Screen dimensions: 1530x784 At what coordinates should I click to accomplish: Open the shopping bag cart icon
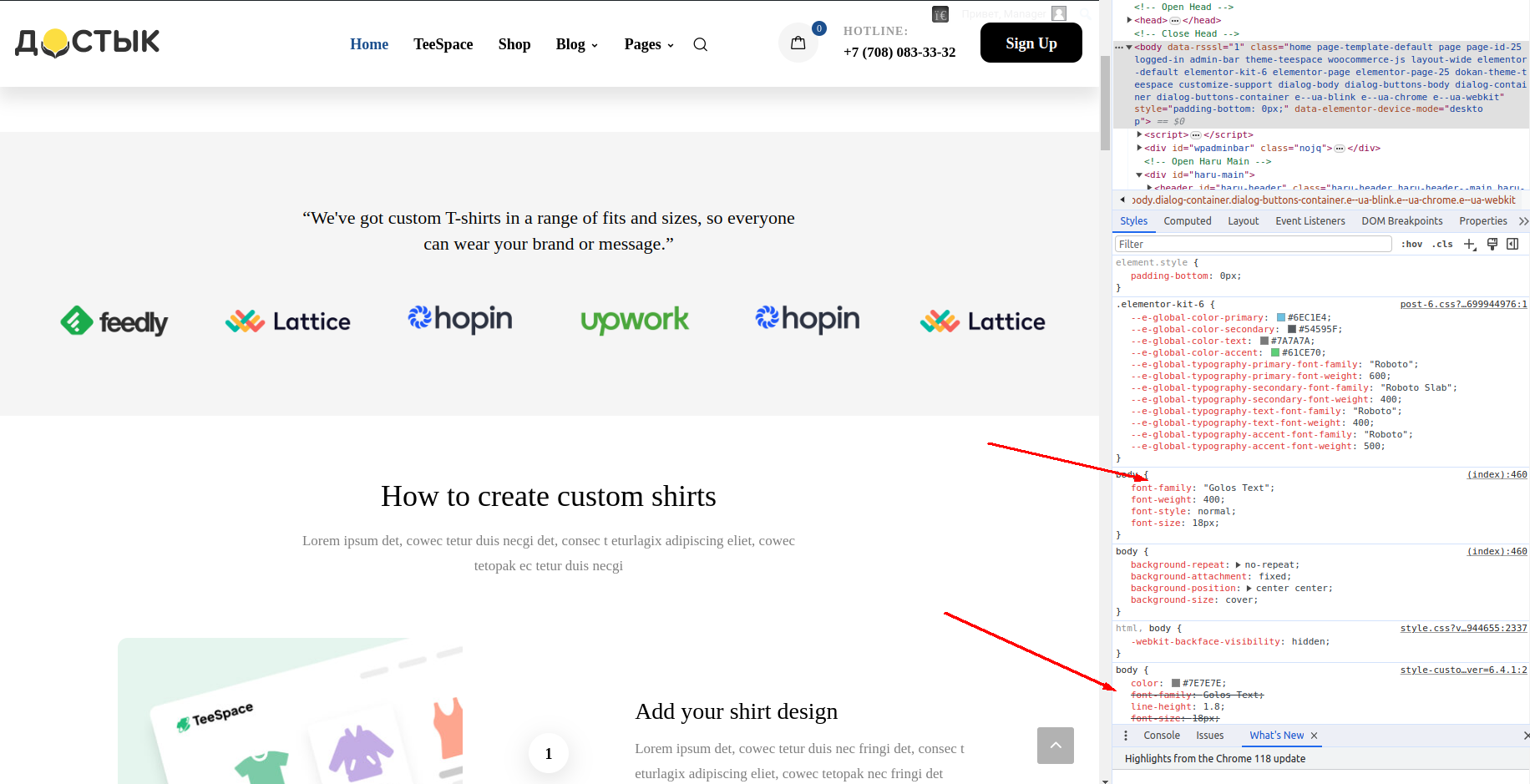798,43
